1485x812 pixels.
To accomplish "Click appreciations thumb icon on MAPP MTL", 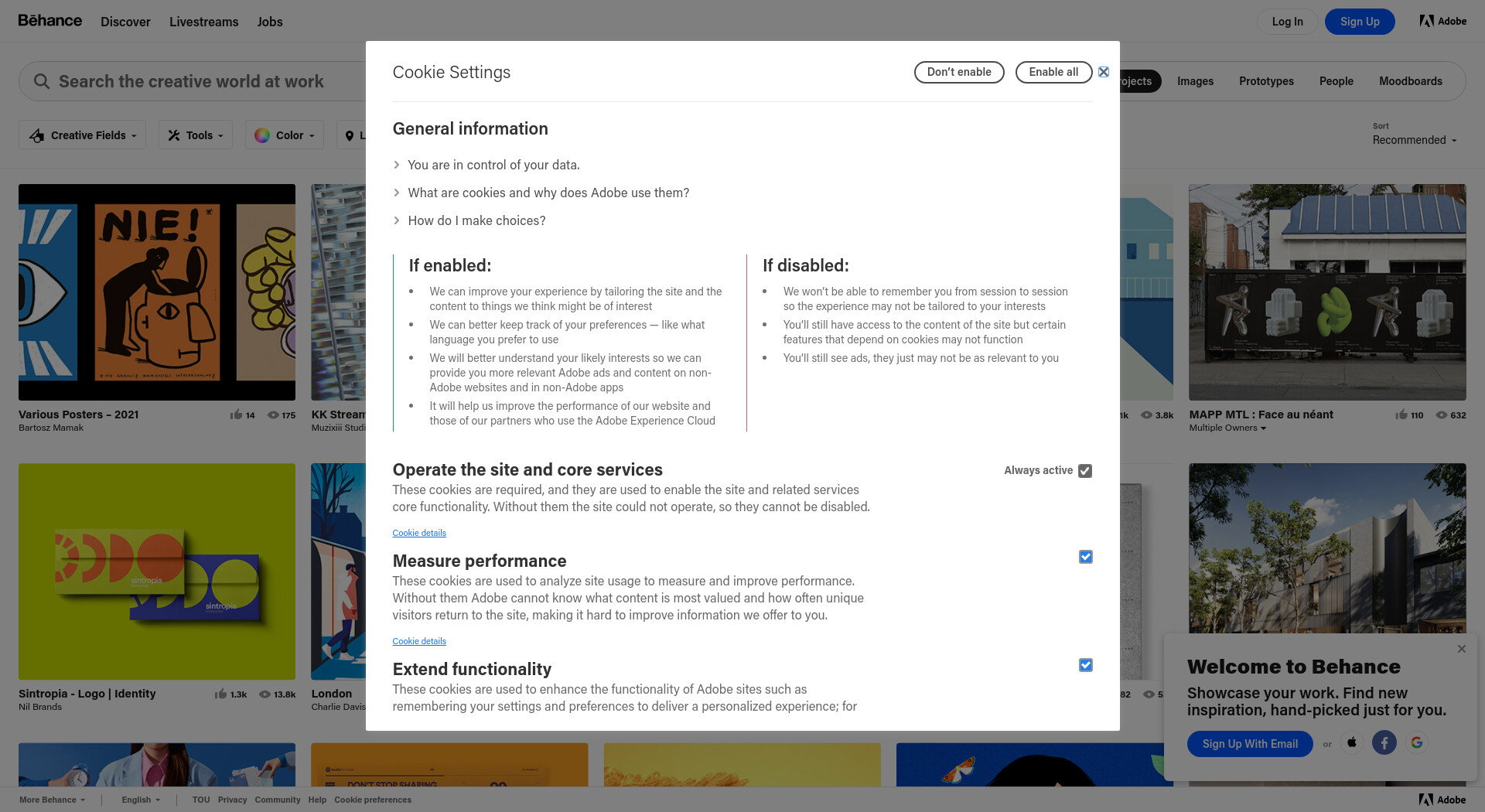I will [1401, 415].
